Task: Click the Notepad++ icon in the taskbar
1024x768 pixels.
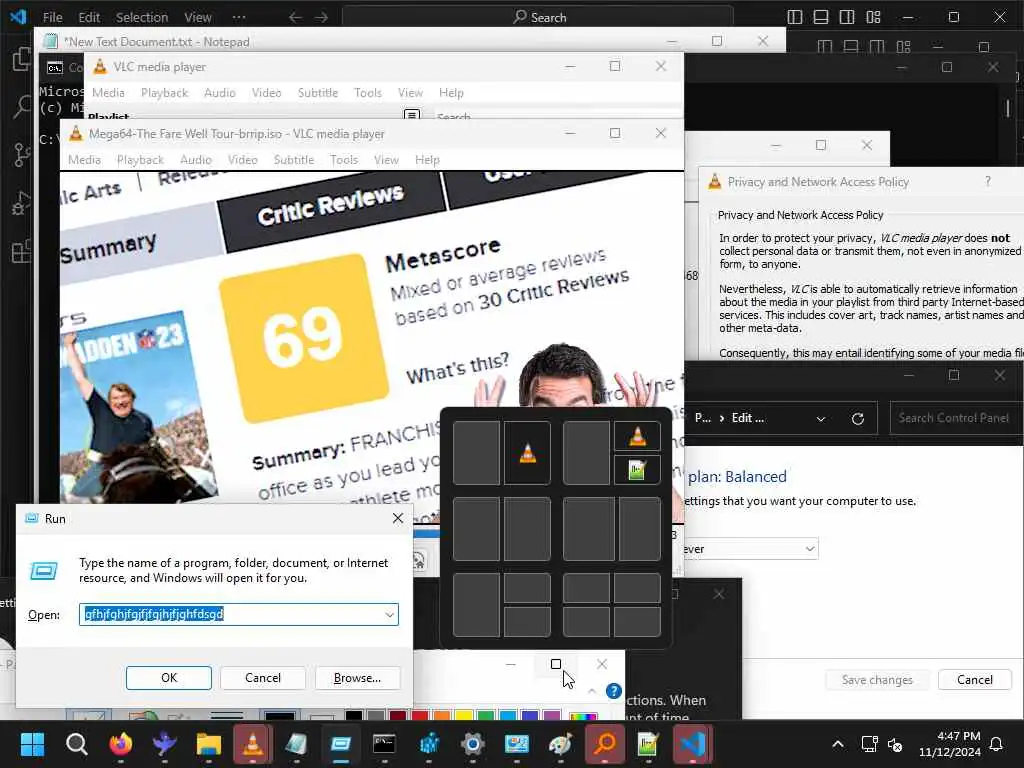Action: (x=648, y=744)
